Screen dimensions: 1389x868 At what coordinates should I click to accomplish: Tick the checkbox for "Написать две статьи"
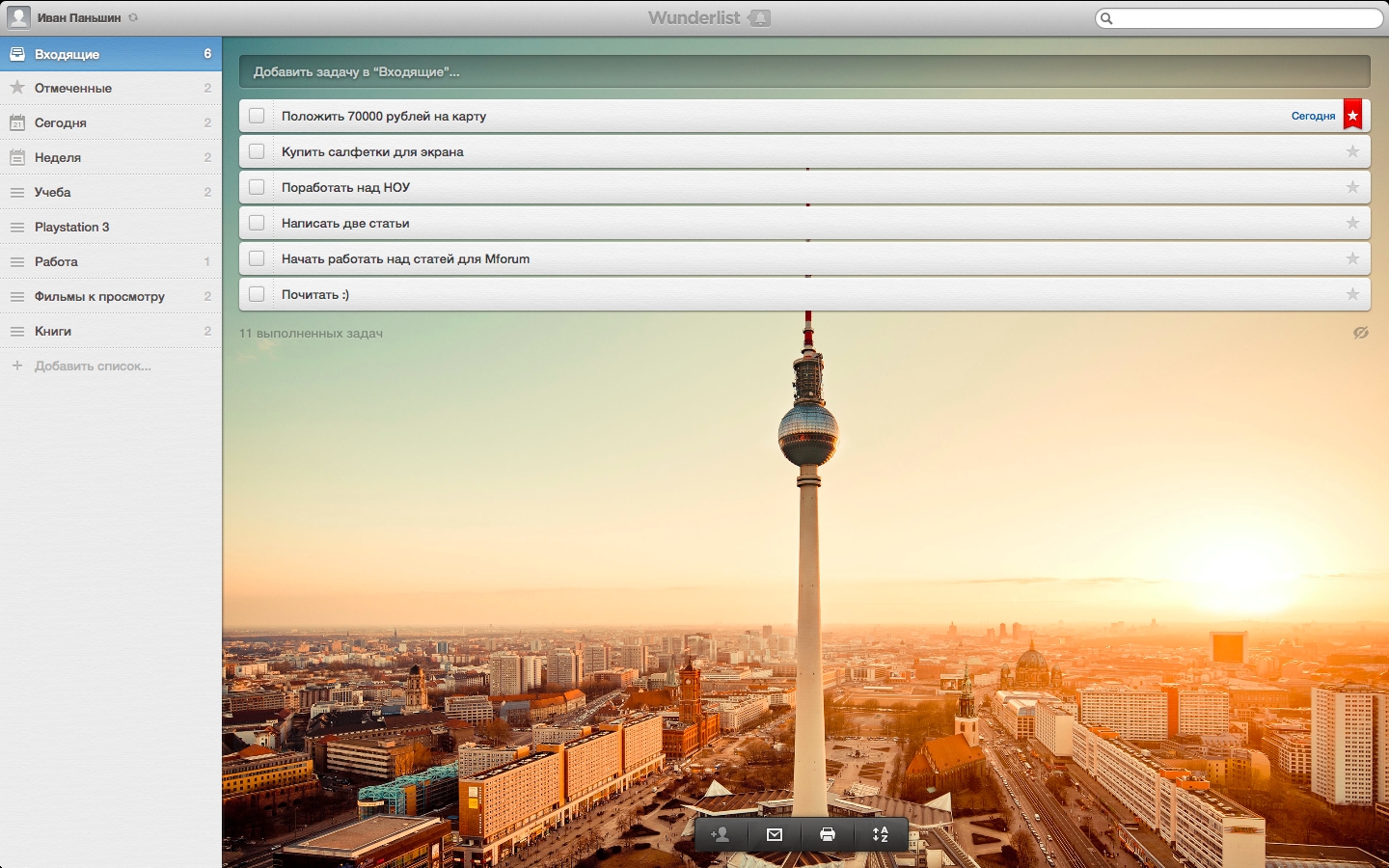257,223
